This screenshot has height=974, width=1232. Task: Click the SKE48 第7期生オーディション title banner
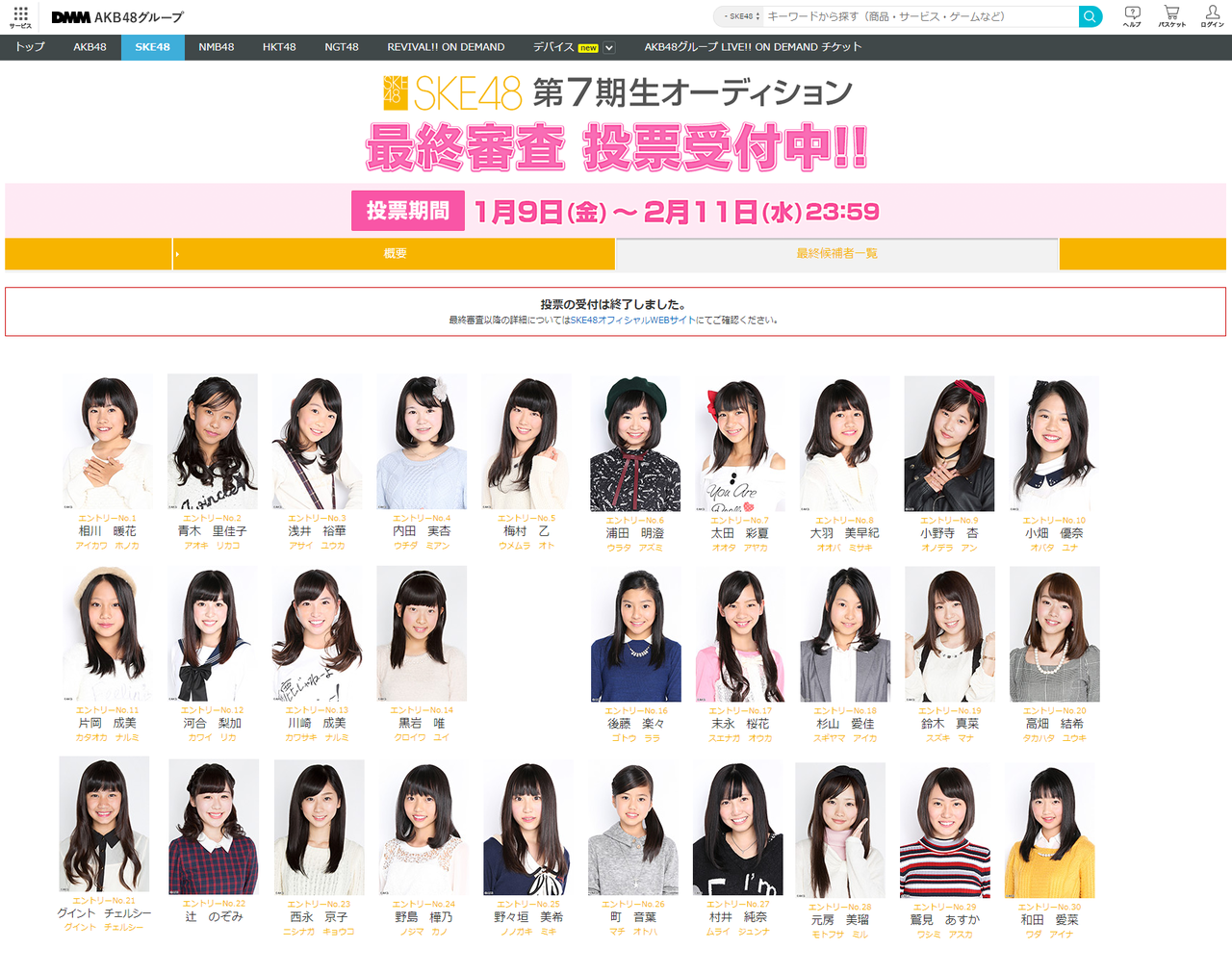point(617,92)
